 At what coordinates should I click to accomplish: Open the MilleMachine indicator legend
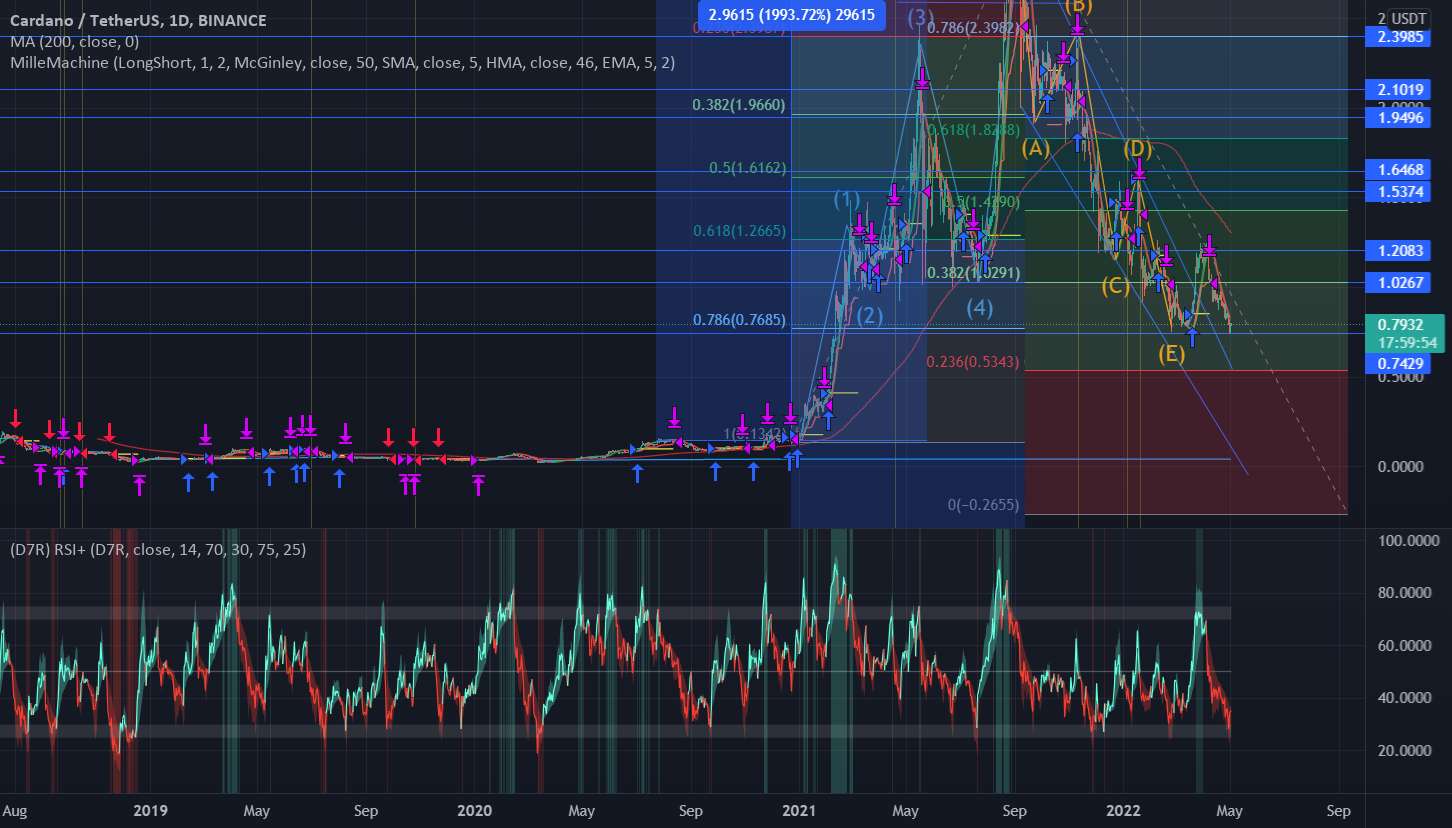(343, 62)
